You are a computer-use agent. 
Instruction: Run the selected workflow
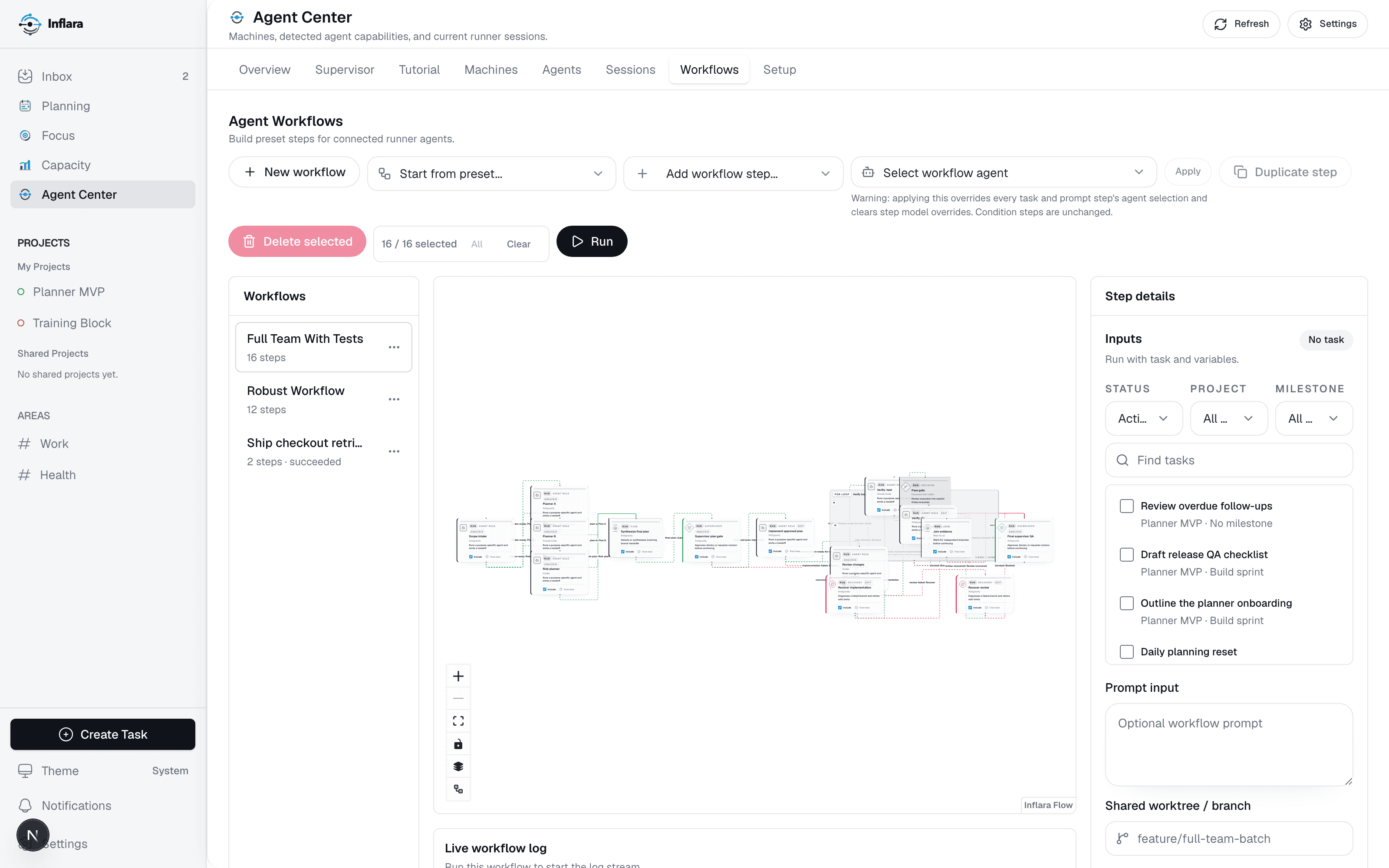(592, 241)
